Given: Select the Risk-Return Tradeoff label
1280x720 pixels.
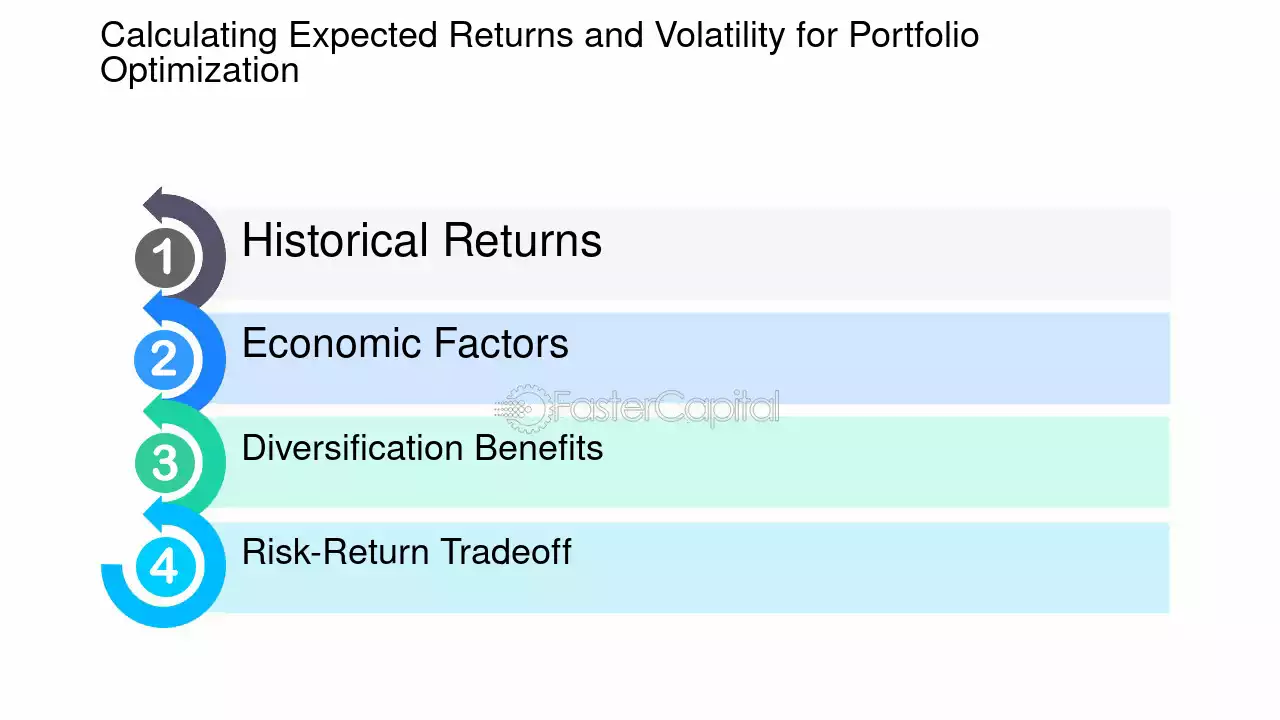Looking at the screenshot, I should pos(406,552).
